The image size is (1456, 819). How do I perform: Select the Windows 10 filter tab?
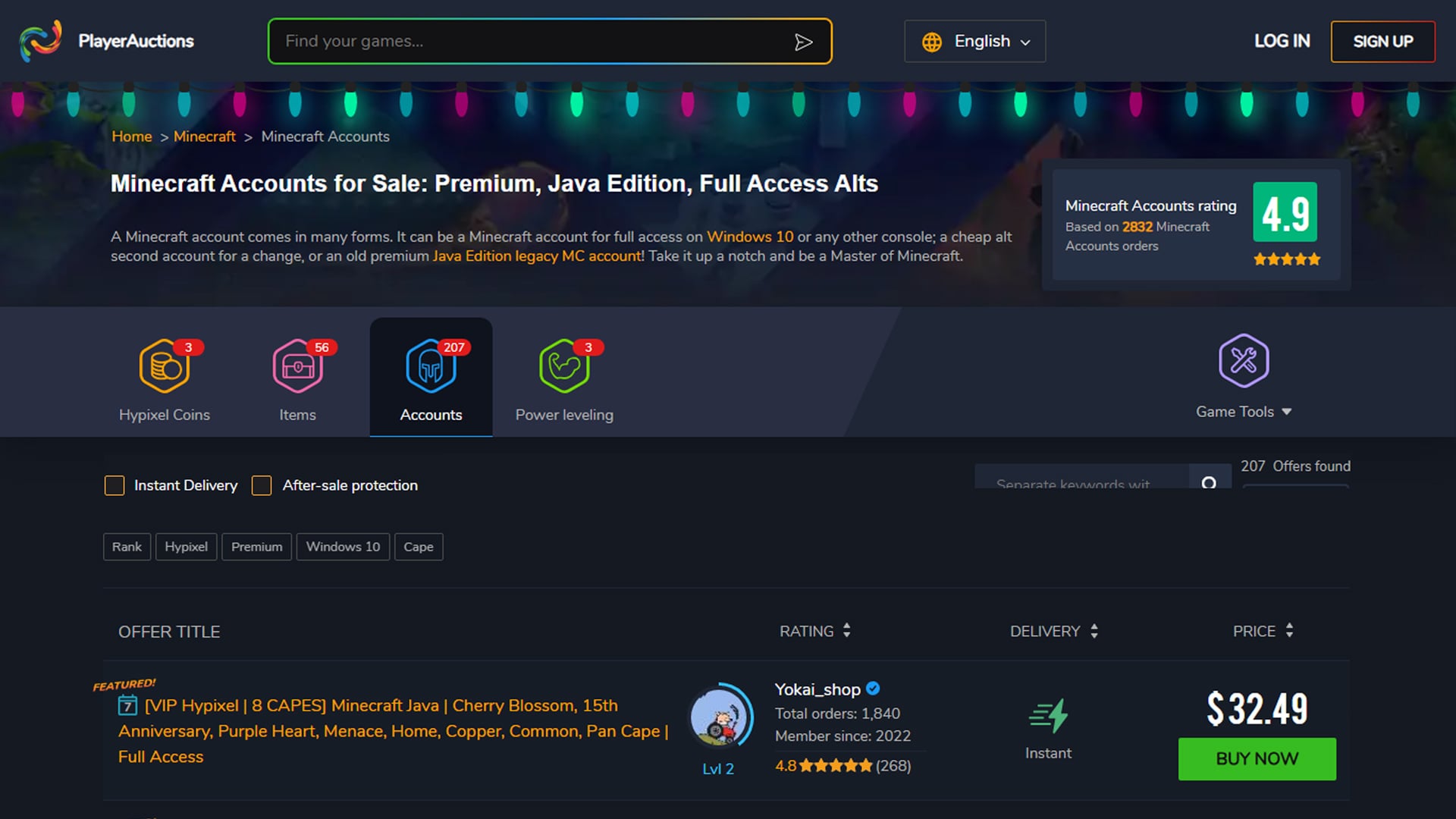pos(343,546)
